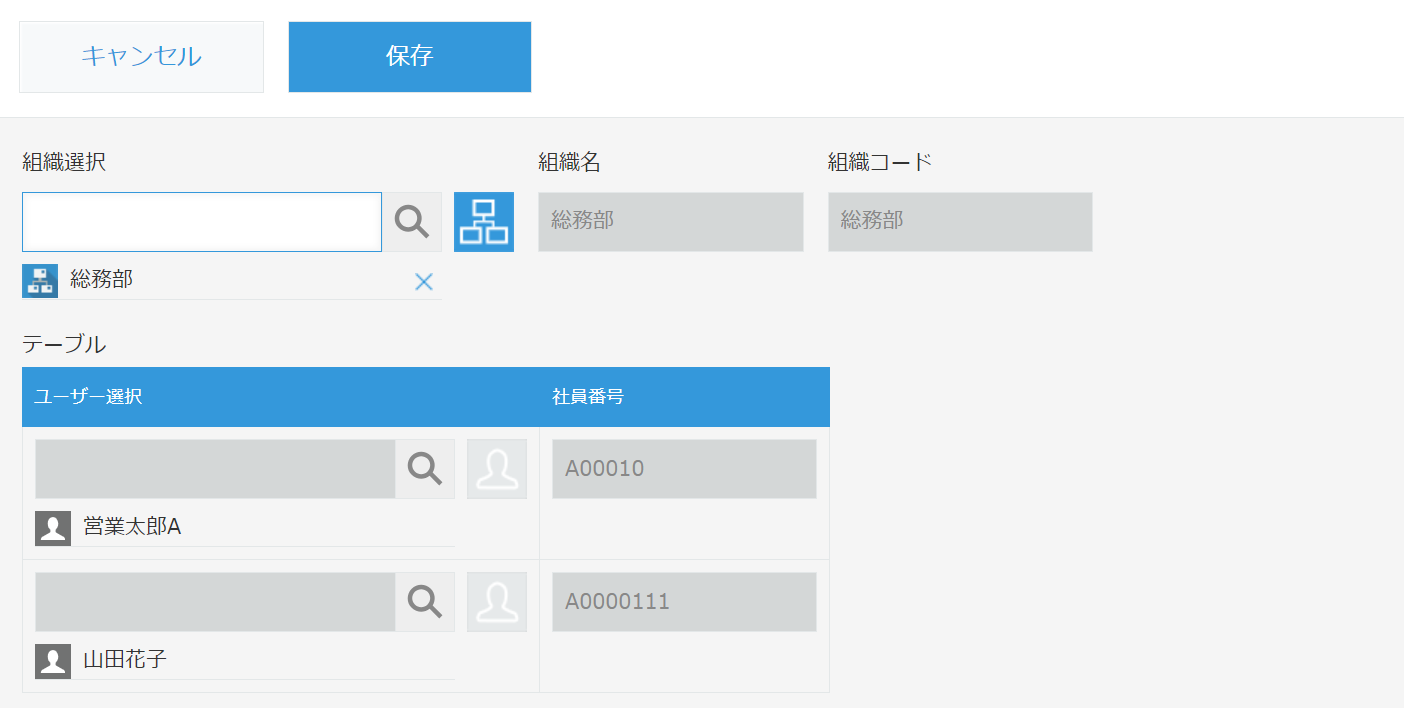Image resolution: width=1404 pixels, height=708 pixels.
Task: Click the 組織選択 field label
Action: (64, 162)
